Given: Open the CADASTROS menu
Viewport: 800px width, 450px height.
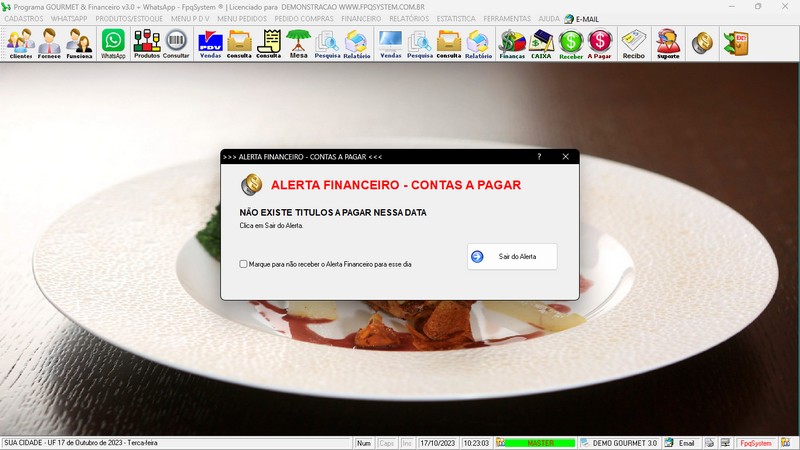Looking at the screenshot, I should [24, 18].
